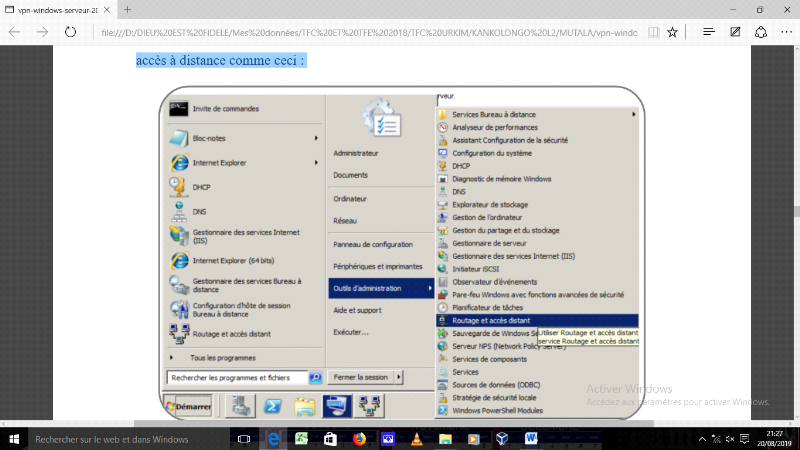Expand Services Bureau à distance arrow
Image resolution: width=800 pixels, height=450 pixels.
point(634,114)
